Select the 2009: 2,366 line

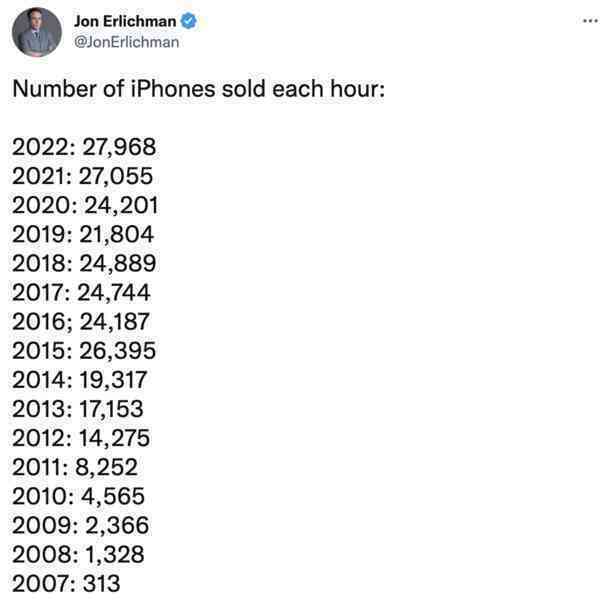(x=81, y=525)
